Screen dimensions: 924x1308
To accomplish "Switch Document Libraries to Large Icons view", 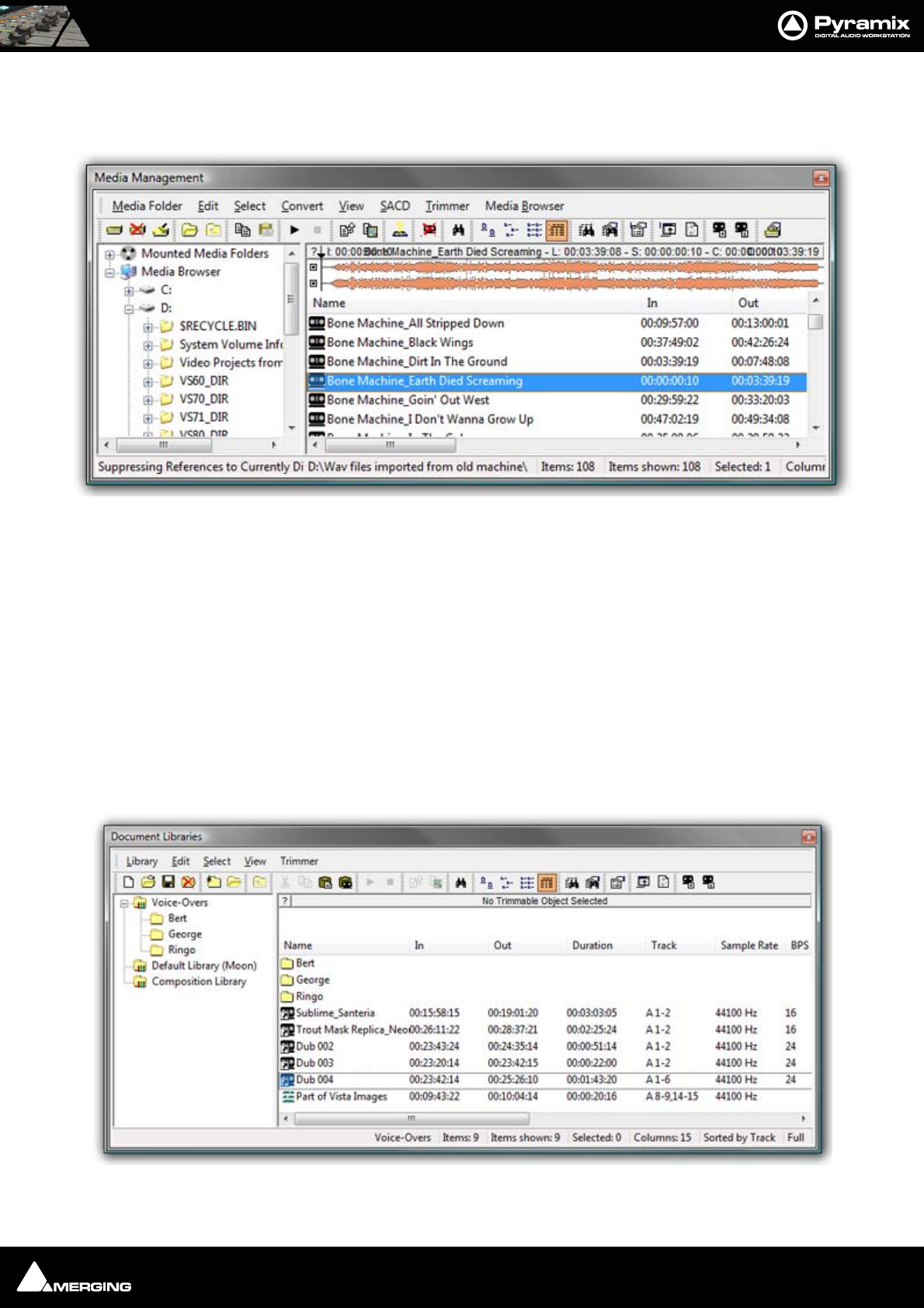I will 486,882.
